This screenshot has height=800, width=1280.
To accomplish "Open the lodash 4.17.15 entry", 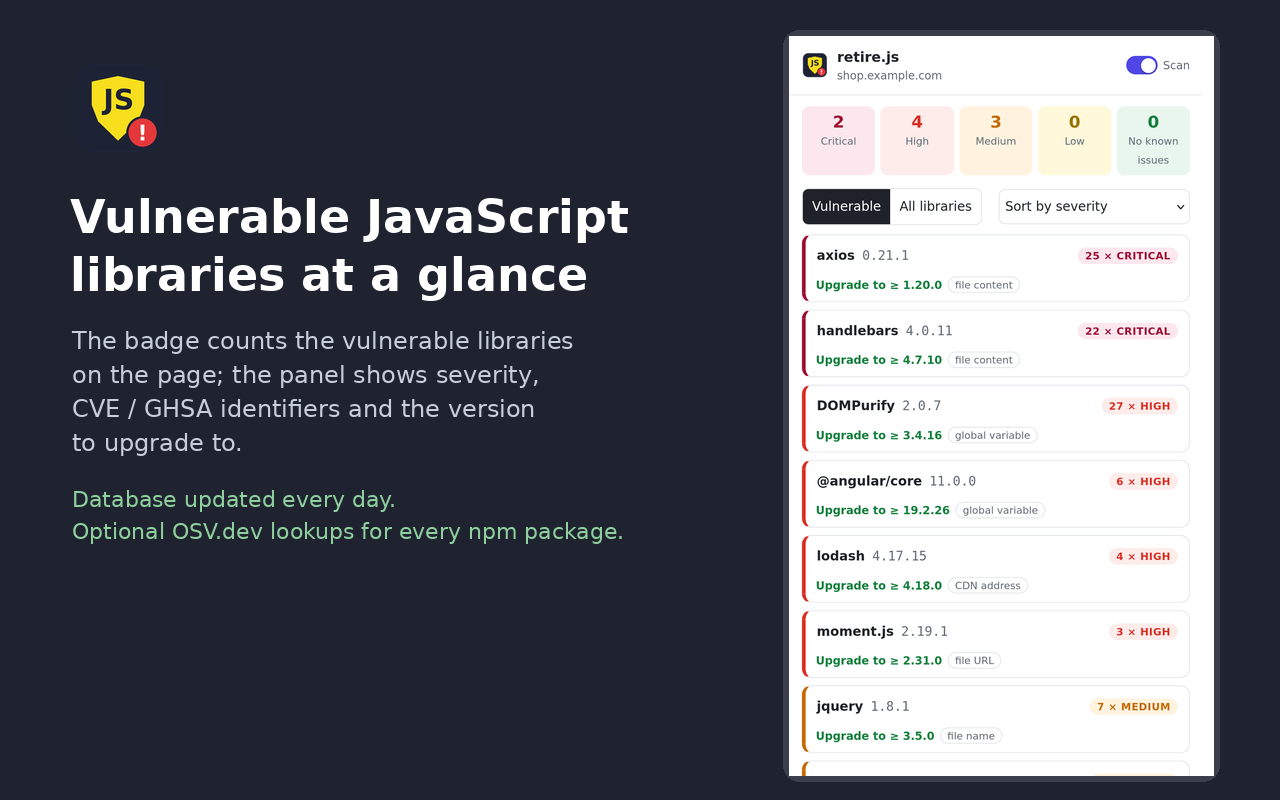I will click(996, 569).
